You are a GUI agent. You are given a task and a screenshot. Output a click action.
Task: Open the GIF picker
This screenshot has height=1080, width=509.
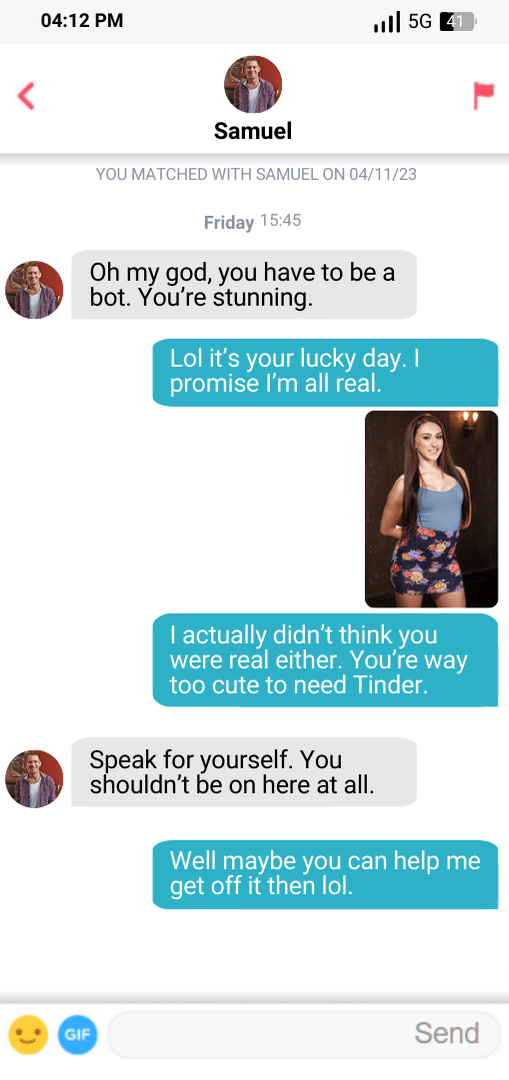point(77,1035)
